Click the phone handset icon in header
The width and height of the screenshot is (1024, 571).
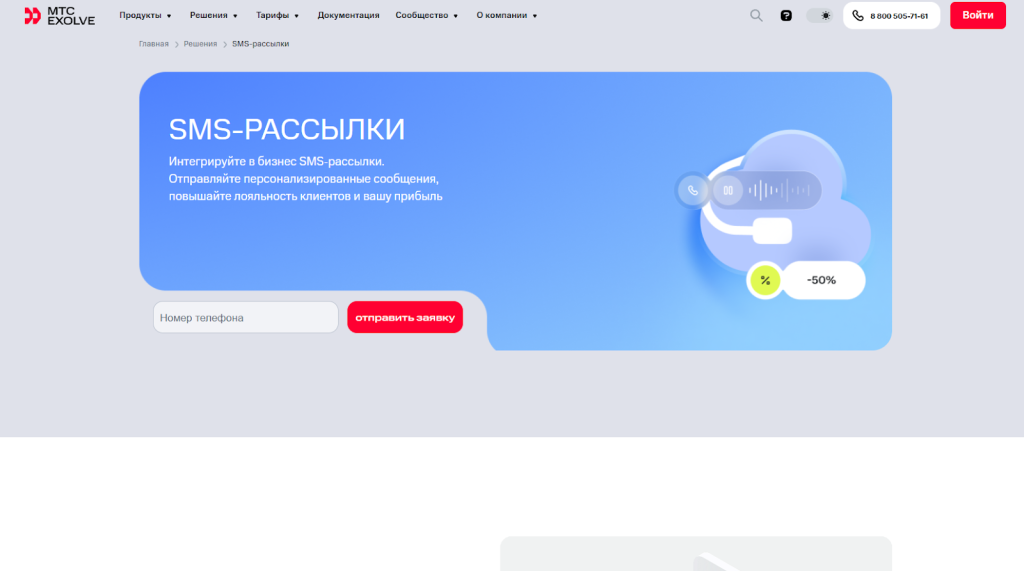coord(858,16)
